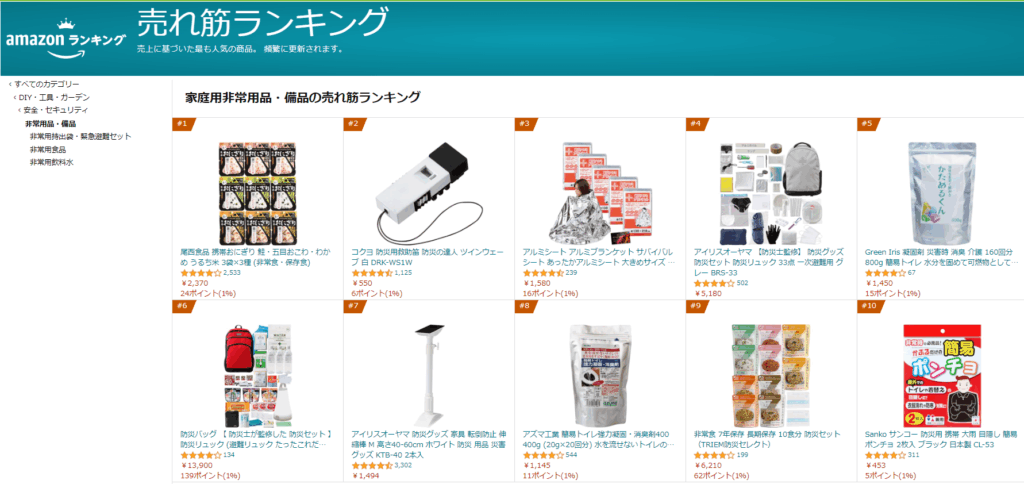Open the アズマ工業 簡易トイレ title link
The image size is (1024, 484).
click(x=598, y=440)
